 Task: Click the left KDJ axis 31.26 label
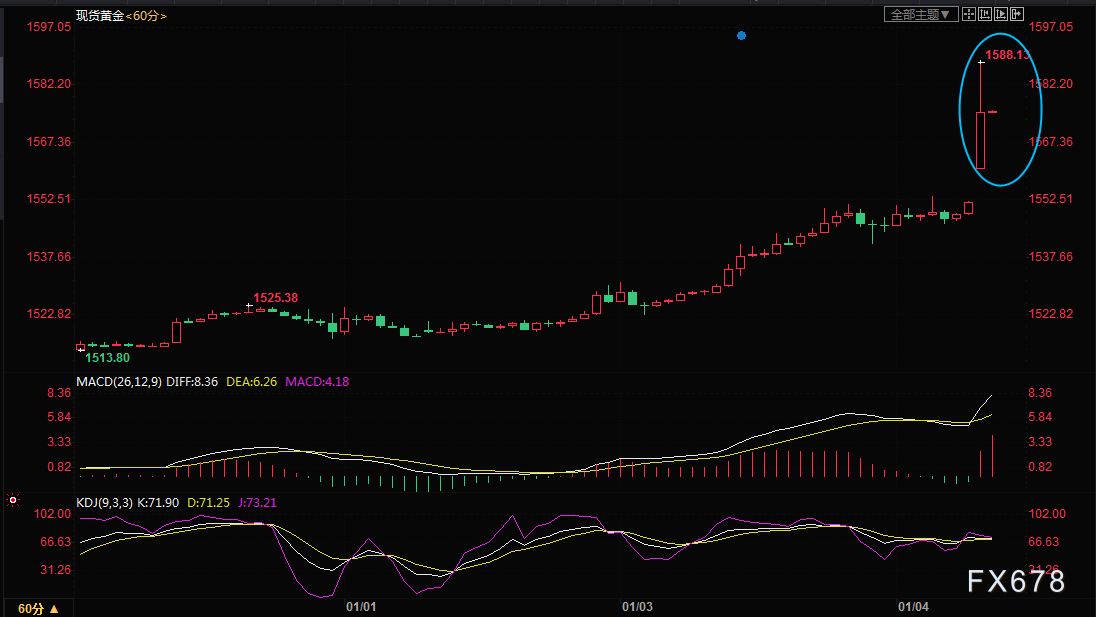pyautogui.click(x=56, y=569)
